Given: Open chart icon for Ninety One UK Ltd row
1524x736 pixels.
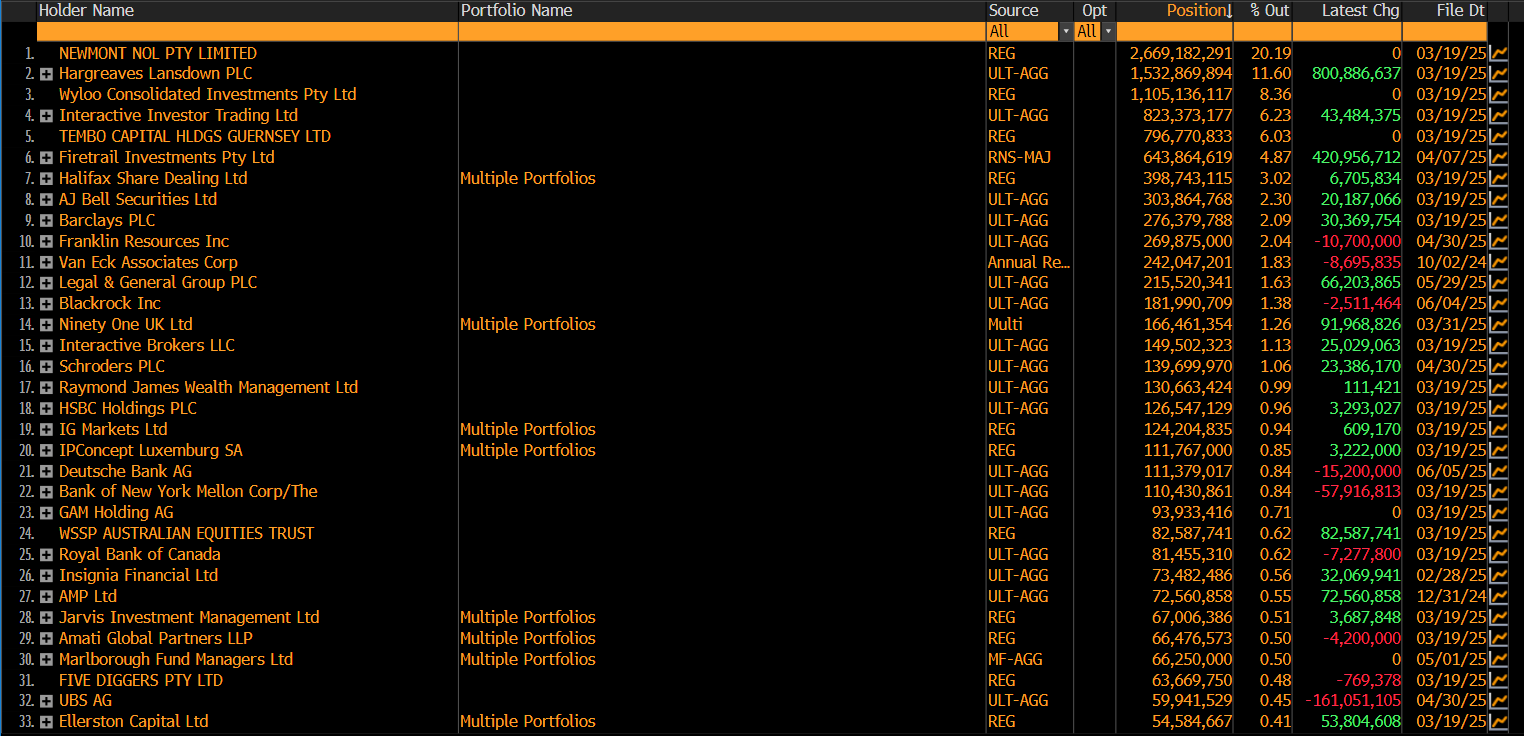Looking at the screenshot, I should coord(1498,325).
